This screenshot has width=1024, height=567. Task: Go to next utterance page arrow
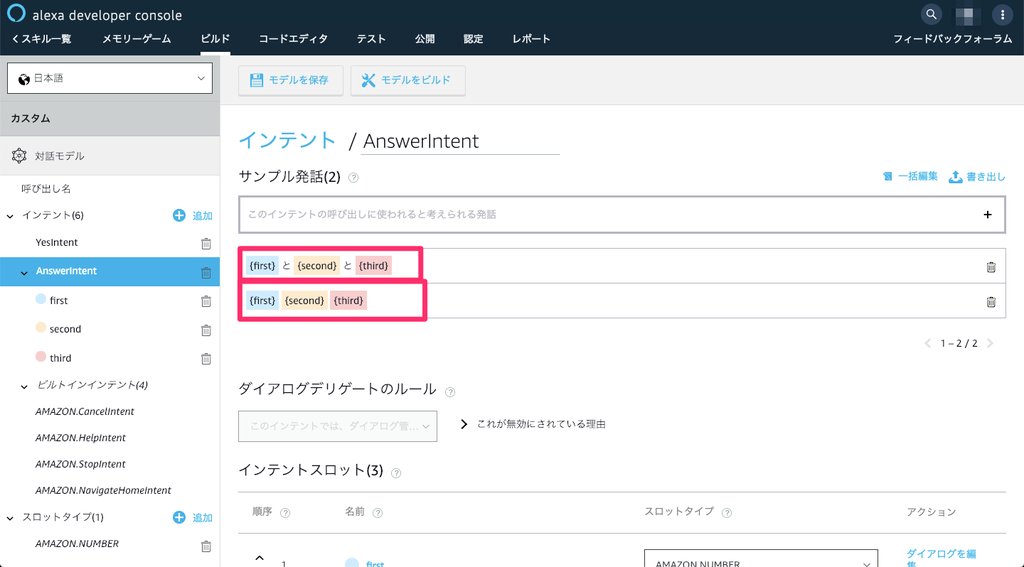(990, 343)
